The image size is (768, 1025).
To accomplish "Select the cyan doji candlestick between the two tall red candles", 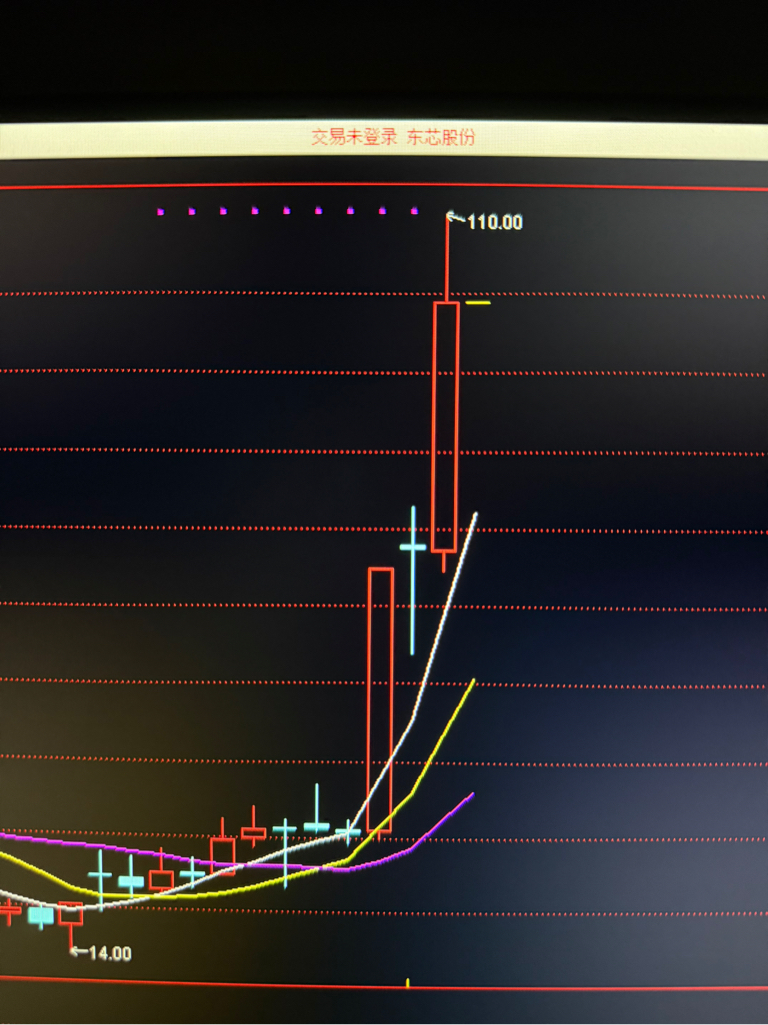I will [412, 580].
